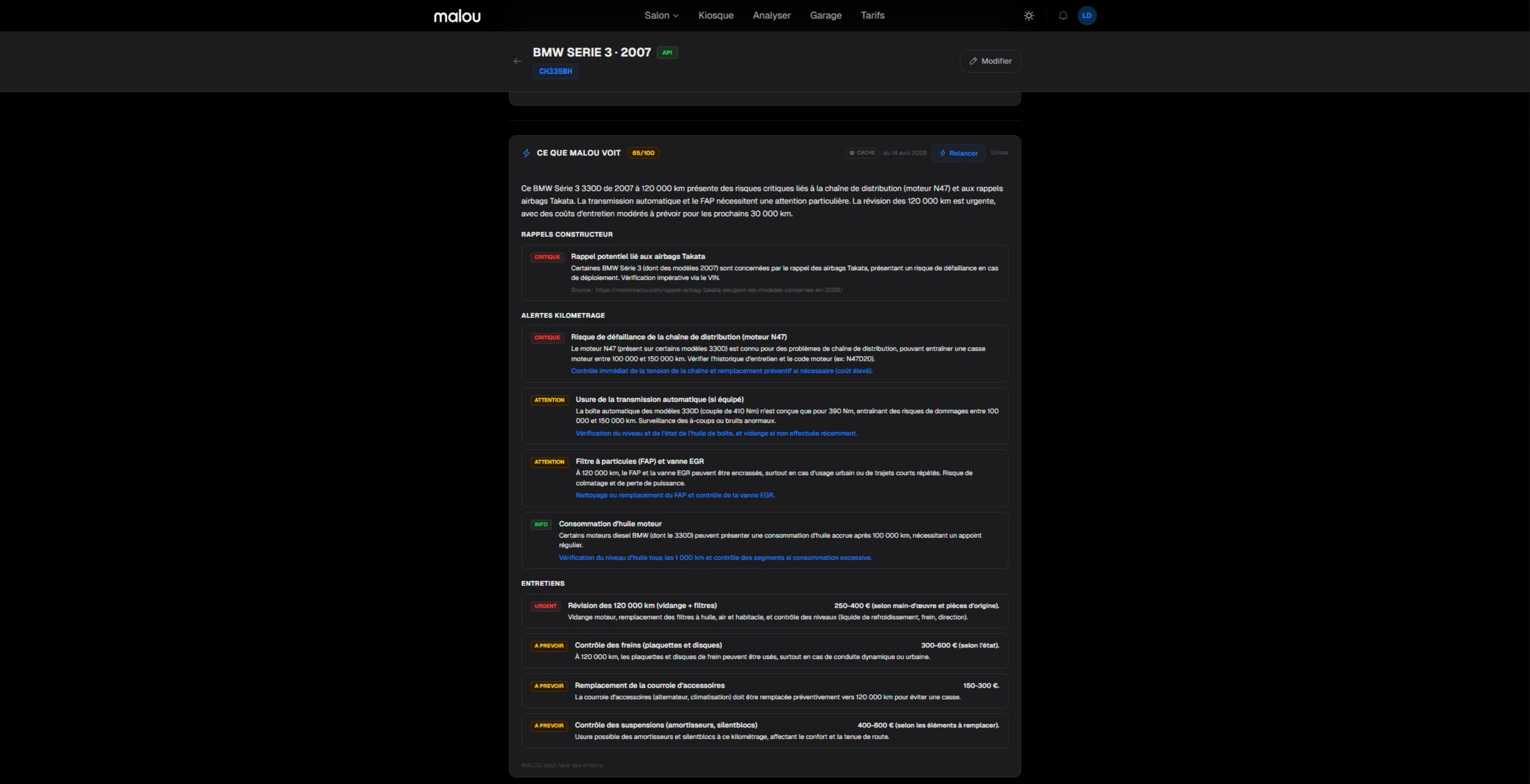Go to the Kiosque page
1530x784 pixels.
point(716,15)
